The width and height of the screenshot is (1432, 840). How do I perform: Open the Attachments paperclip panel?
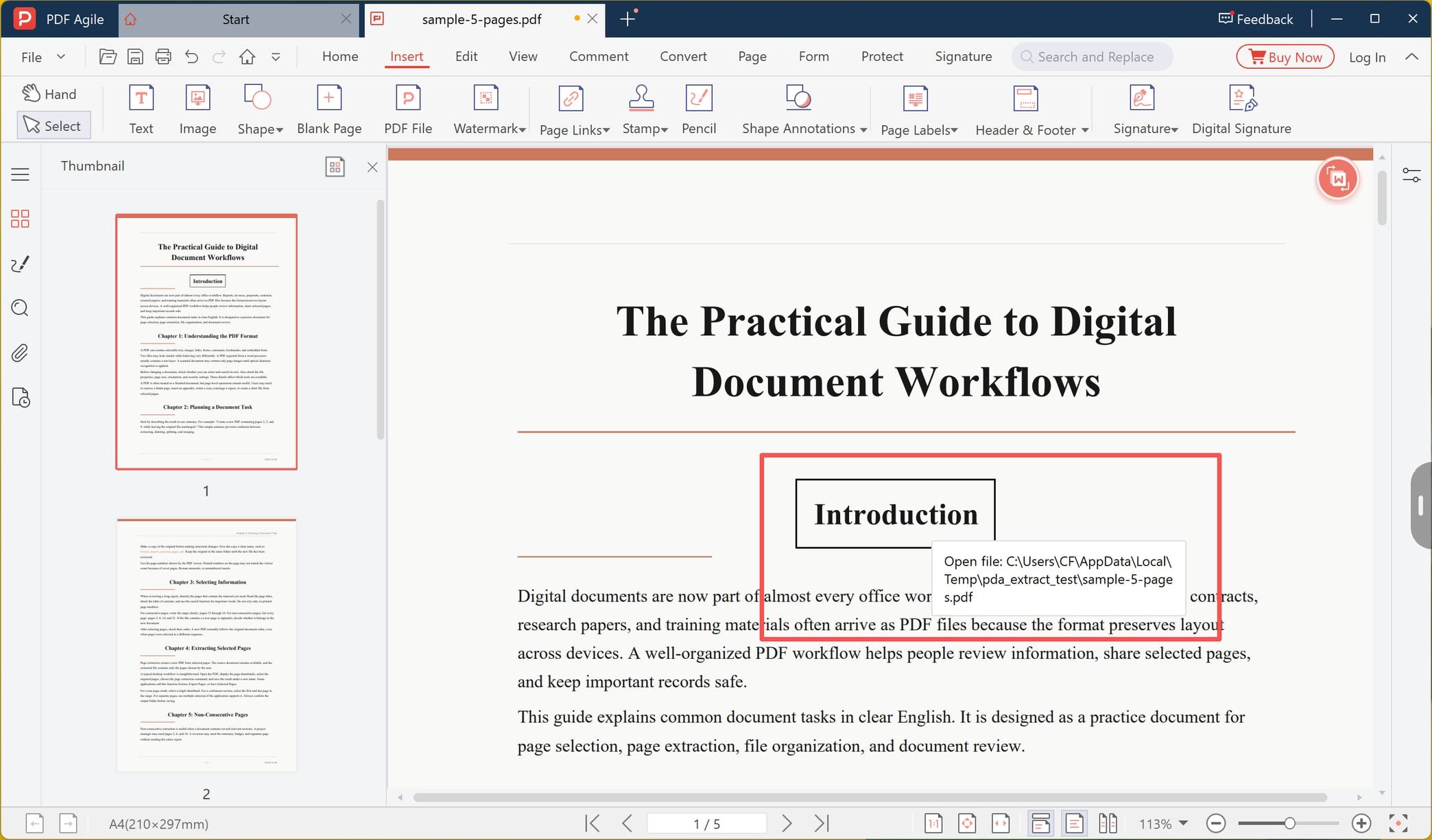coord(21,352)
